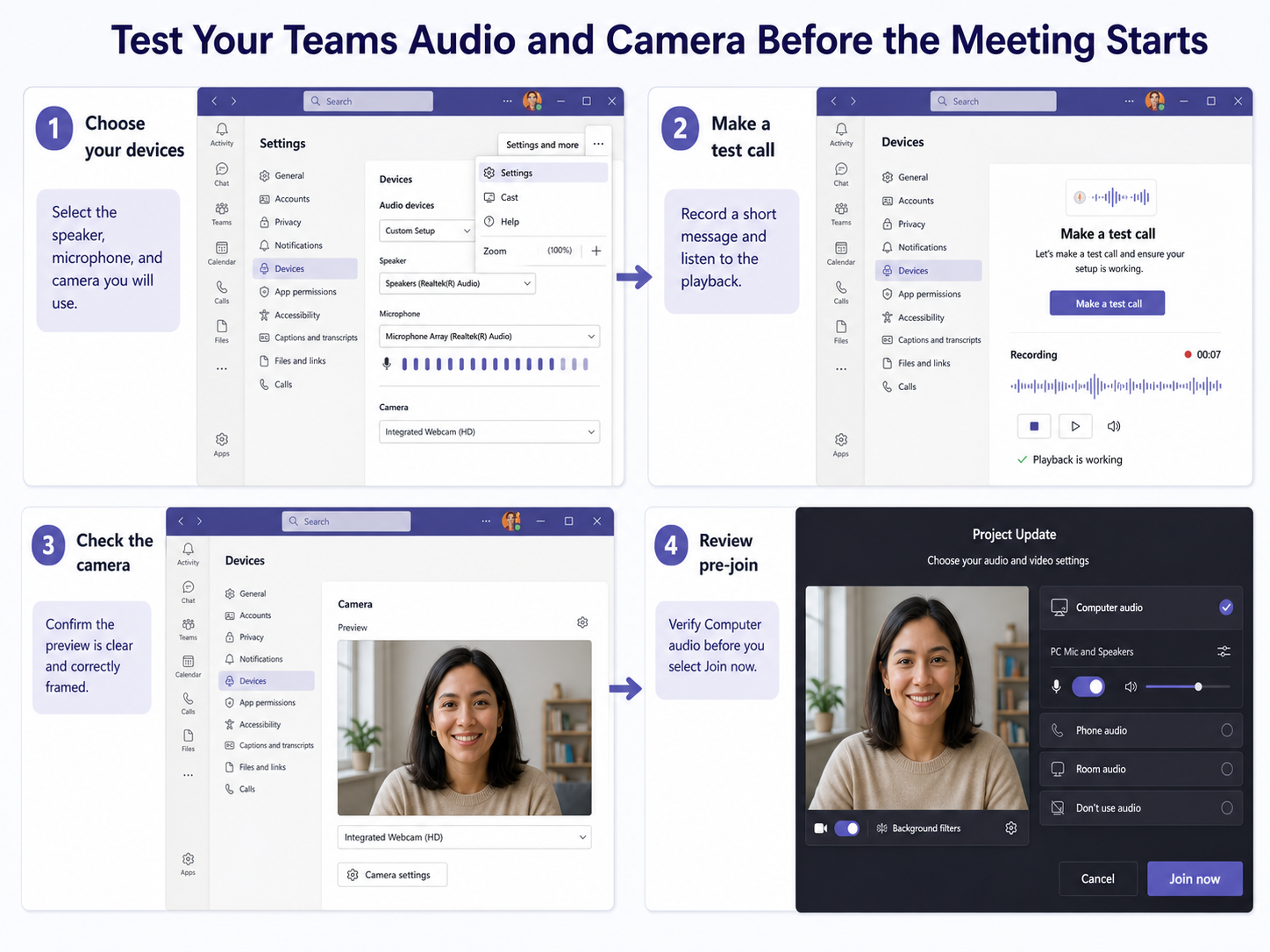The image size is (1270, 952).
Task: Open Files icon in step 2 window sidebar
Action: click(841, 332)
